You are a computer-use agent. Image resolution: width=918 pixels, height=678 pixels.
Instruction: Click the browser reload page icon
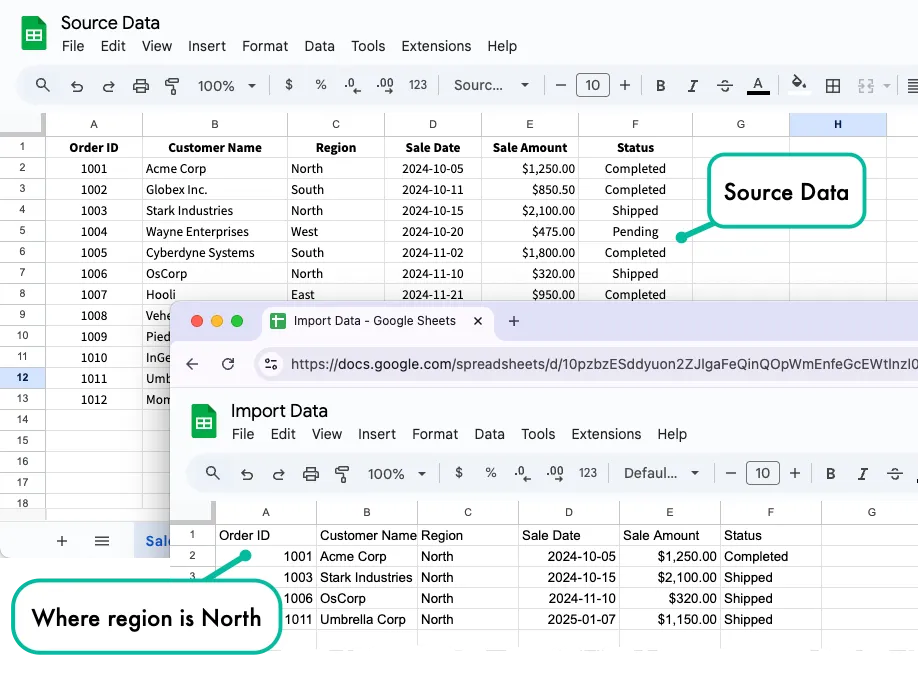pyautogui.click(x=228, y=365)
